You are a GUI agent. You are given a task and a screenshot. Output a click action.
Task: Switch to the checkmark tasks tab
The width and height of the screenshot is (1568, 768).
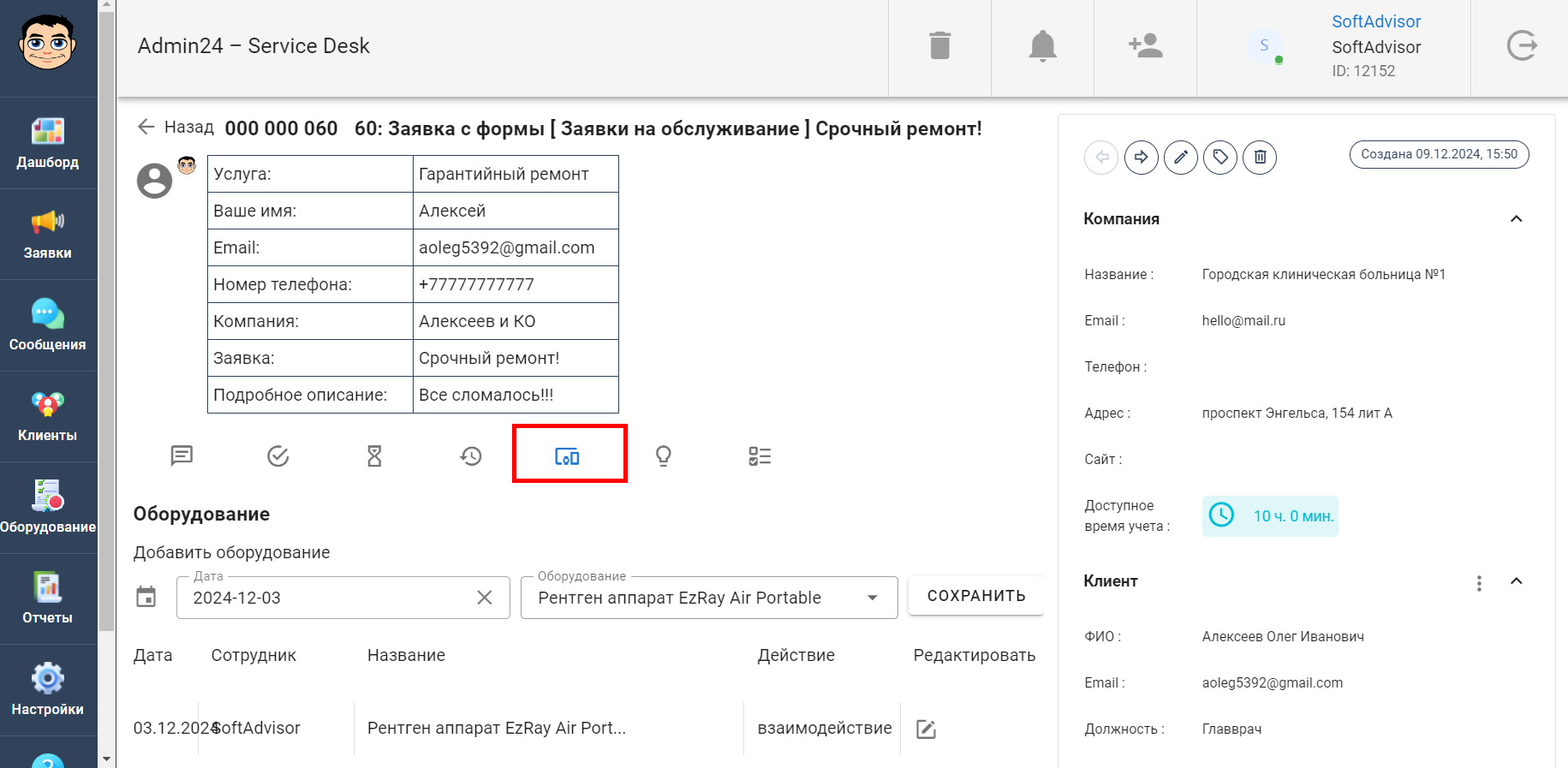coord(278,455)
